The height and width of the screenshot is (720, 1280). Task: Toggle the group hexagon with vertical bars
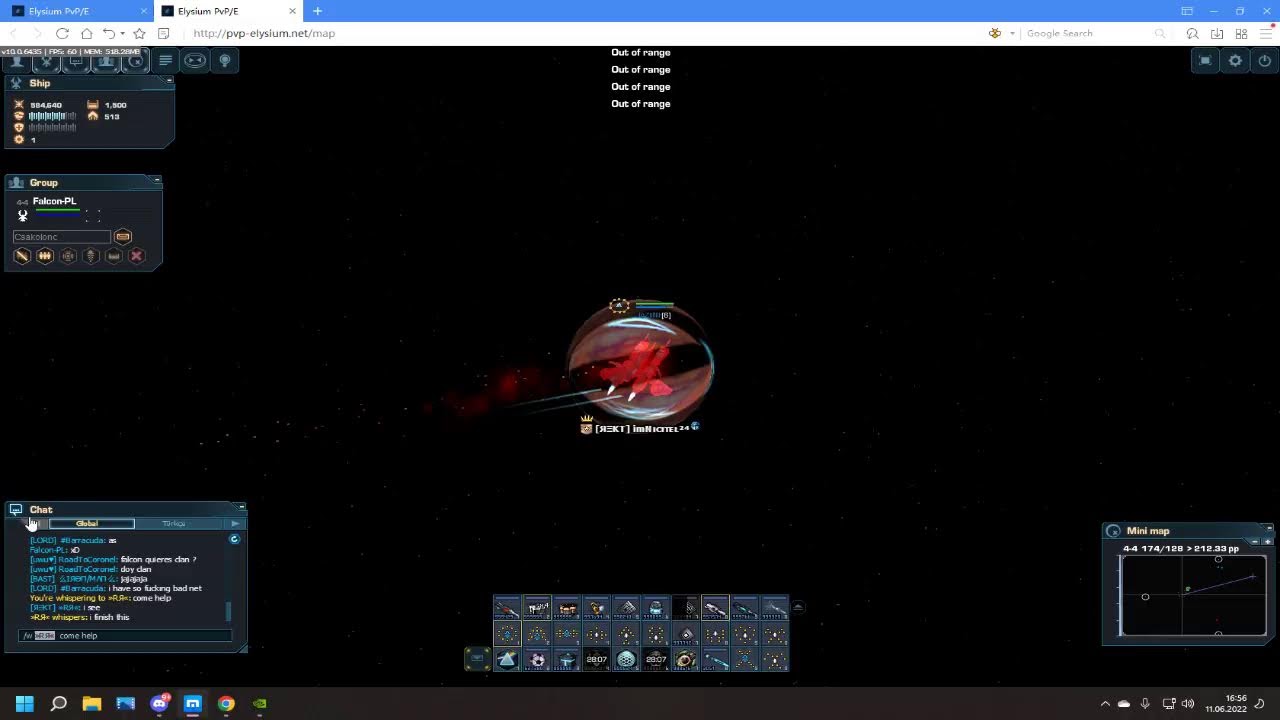pyautogui.click(x=45, y=256)
